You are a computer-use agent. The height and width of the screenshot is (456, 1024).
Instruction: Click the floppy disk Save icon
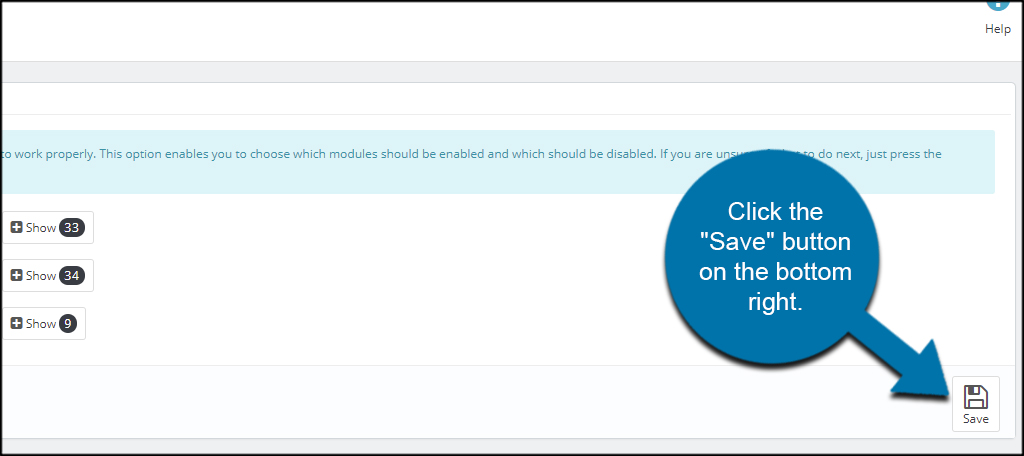tap(975, 396)
